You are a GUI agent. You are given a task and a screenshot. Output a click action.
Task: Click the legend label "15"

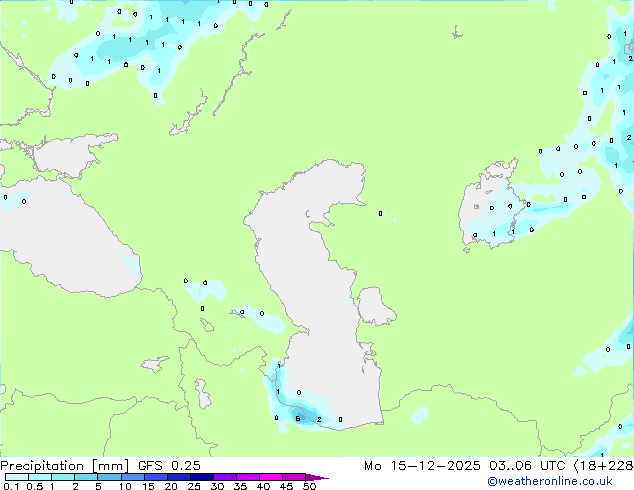pyautogui.click(x=148, y=486)
